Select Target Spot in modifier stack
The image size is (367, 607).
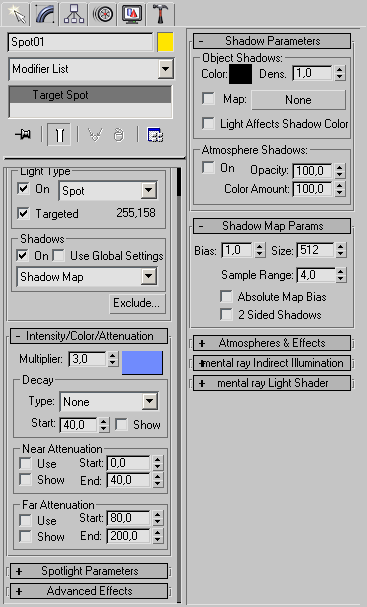(x=90, y=95)
